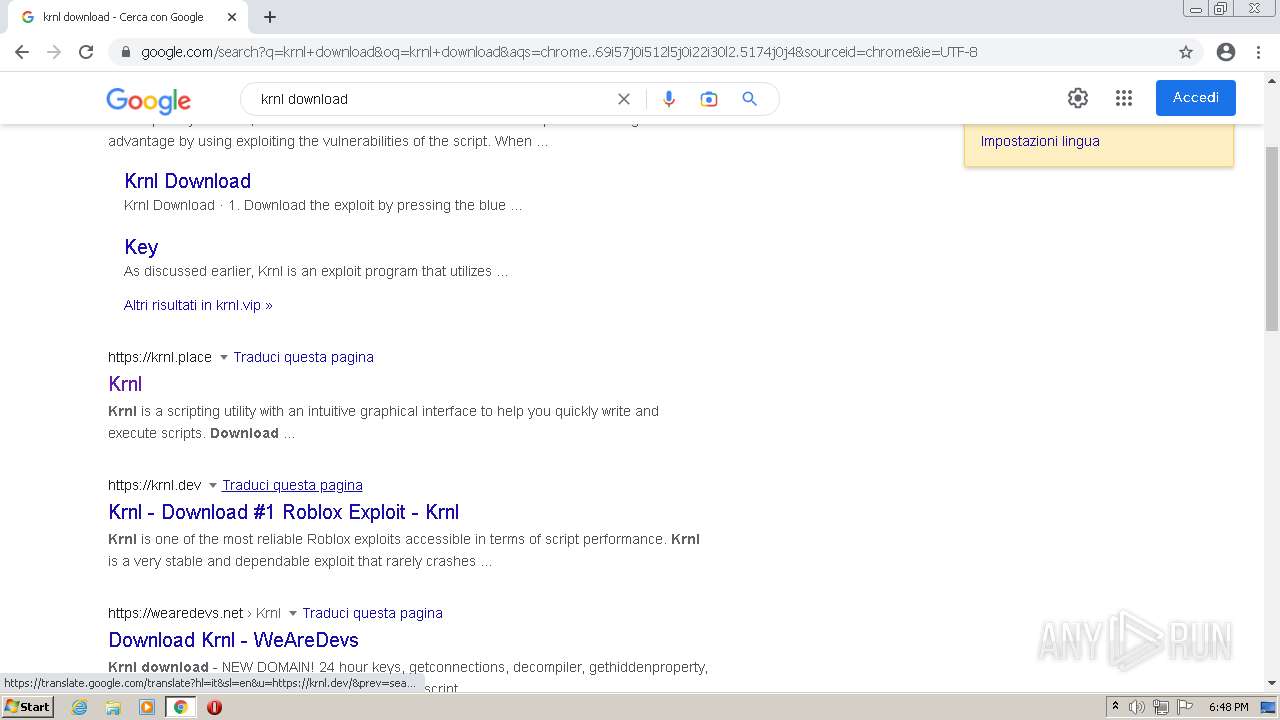Viewport: 1280px width, 720px height.
Task: Open the volume control in system tray
Action: point(1137,707)
